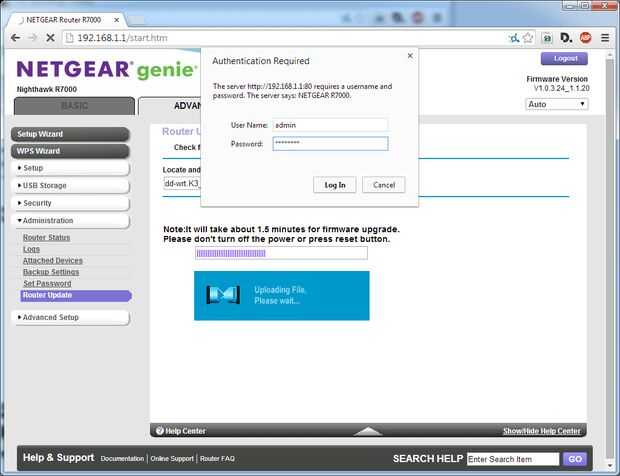
Task: Open the language dropdown showing Auto
Action: tap(556, 104)
